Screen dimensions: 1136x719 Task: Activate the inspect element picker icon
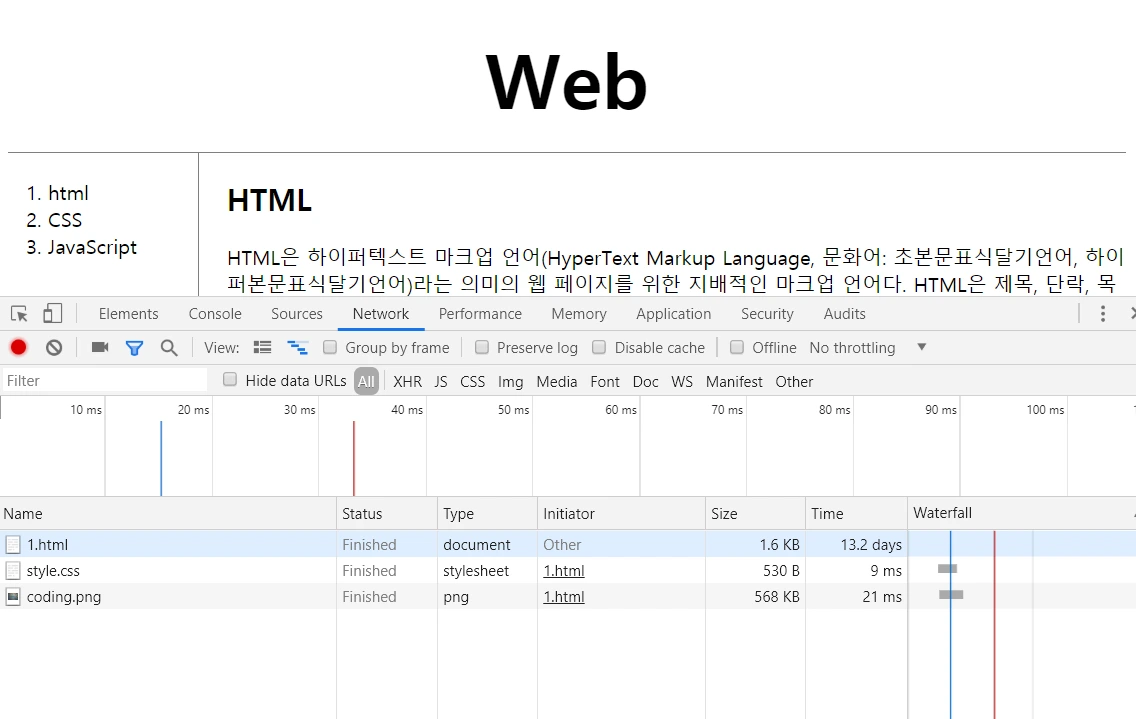point(20,314)
